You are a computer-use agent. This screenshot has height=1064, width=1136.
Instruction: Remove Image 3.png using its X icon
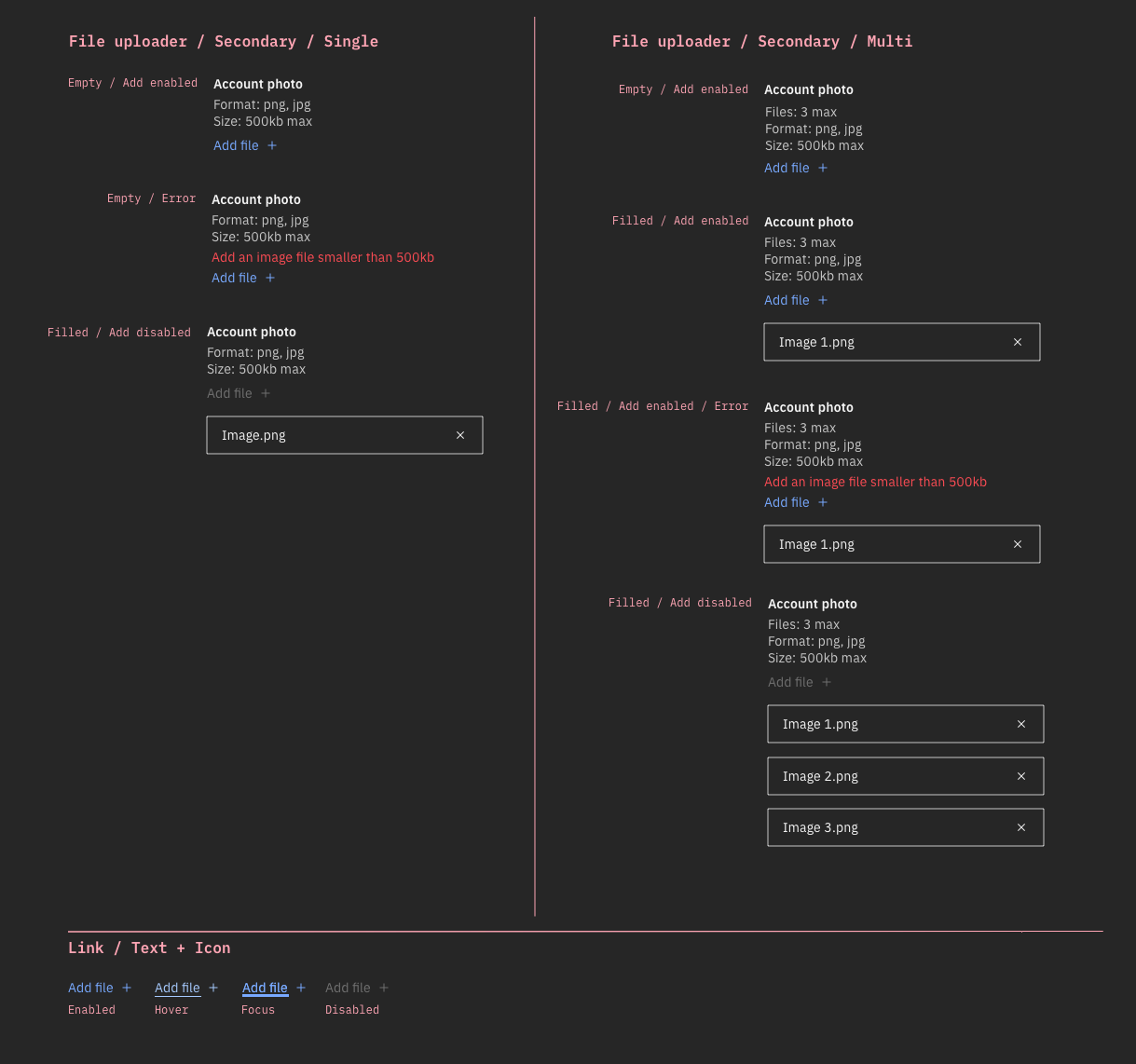pos(1021,827)
